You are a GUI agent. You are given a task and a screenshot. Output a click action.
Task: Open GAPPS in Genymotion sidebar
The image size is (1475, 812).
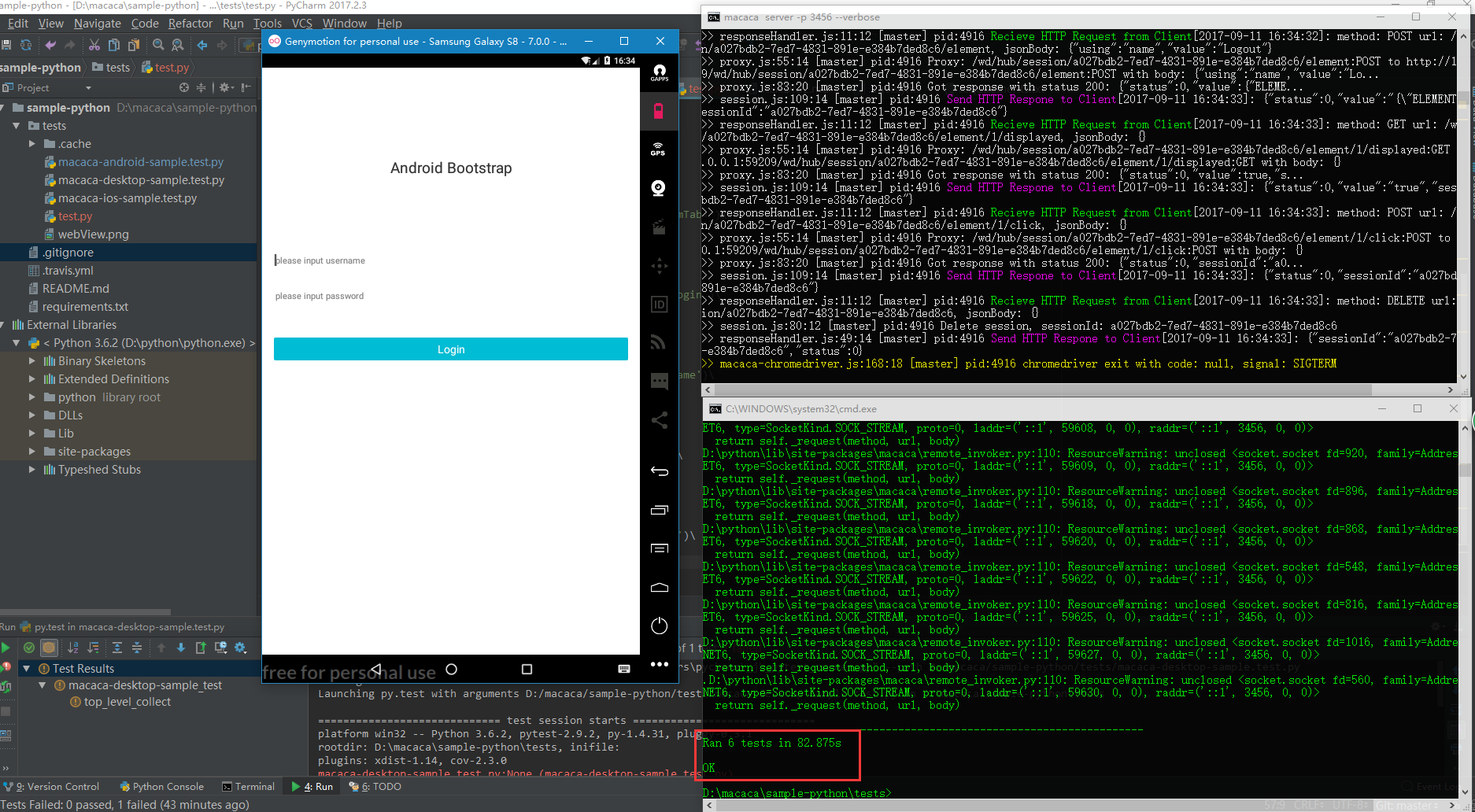660,73
